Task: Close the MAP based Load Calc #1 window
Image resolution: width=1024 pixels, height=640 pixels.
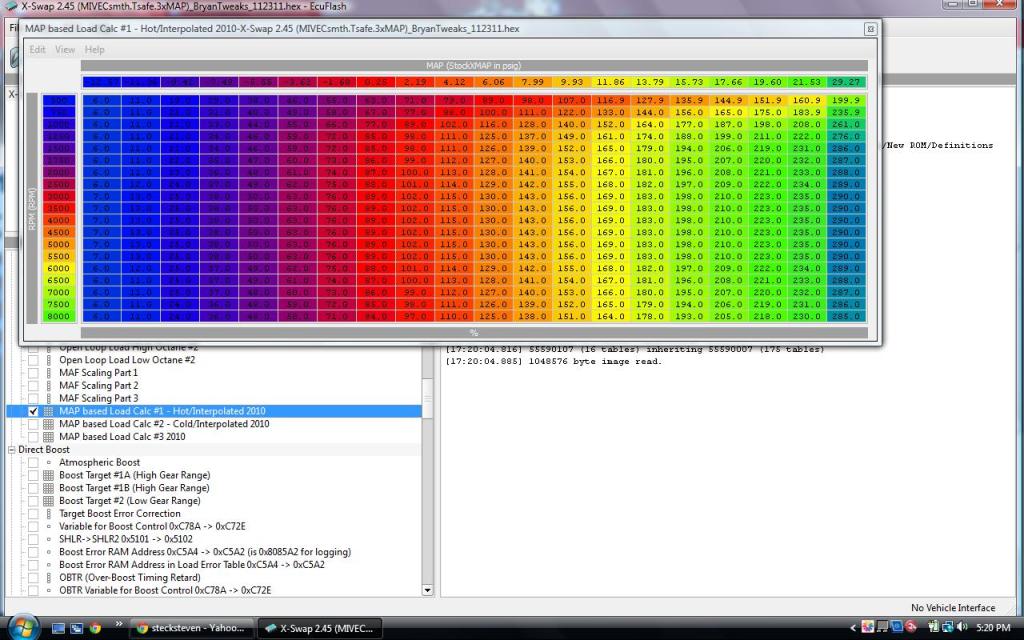Action: click(x=870, y=29)
